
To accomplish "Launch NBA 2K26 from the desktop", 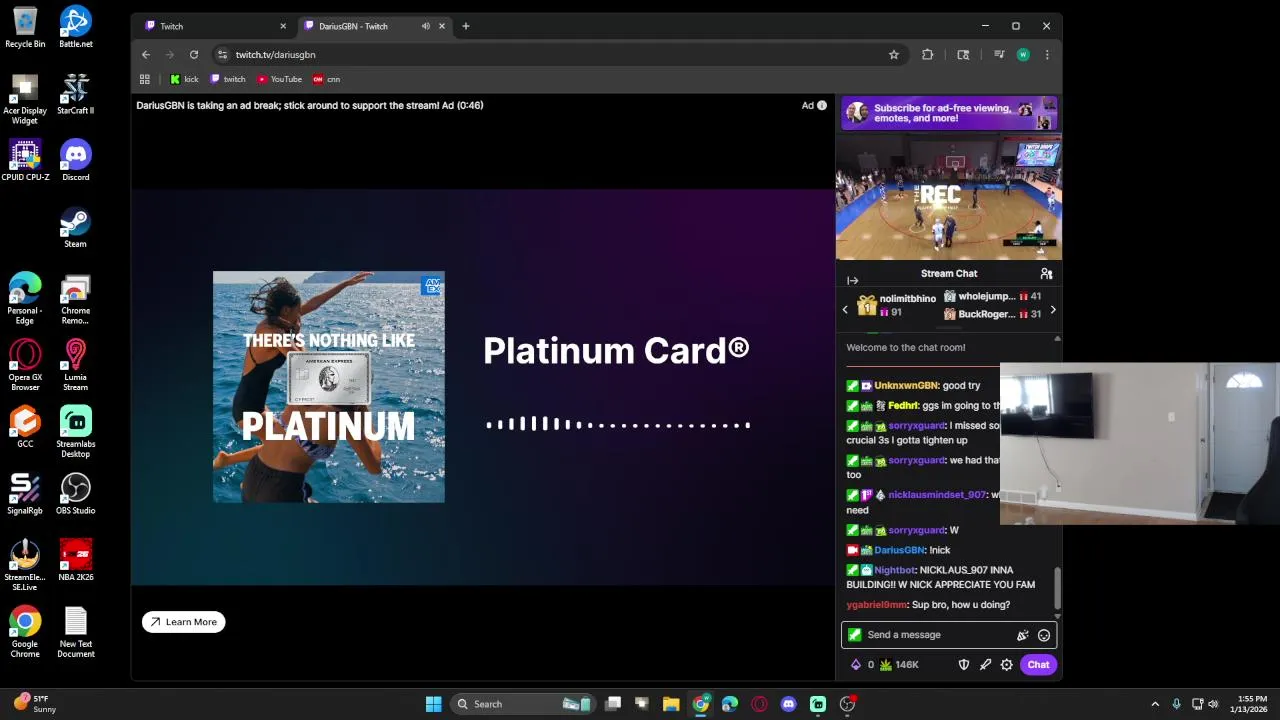I will click(x=75, y=560).
